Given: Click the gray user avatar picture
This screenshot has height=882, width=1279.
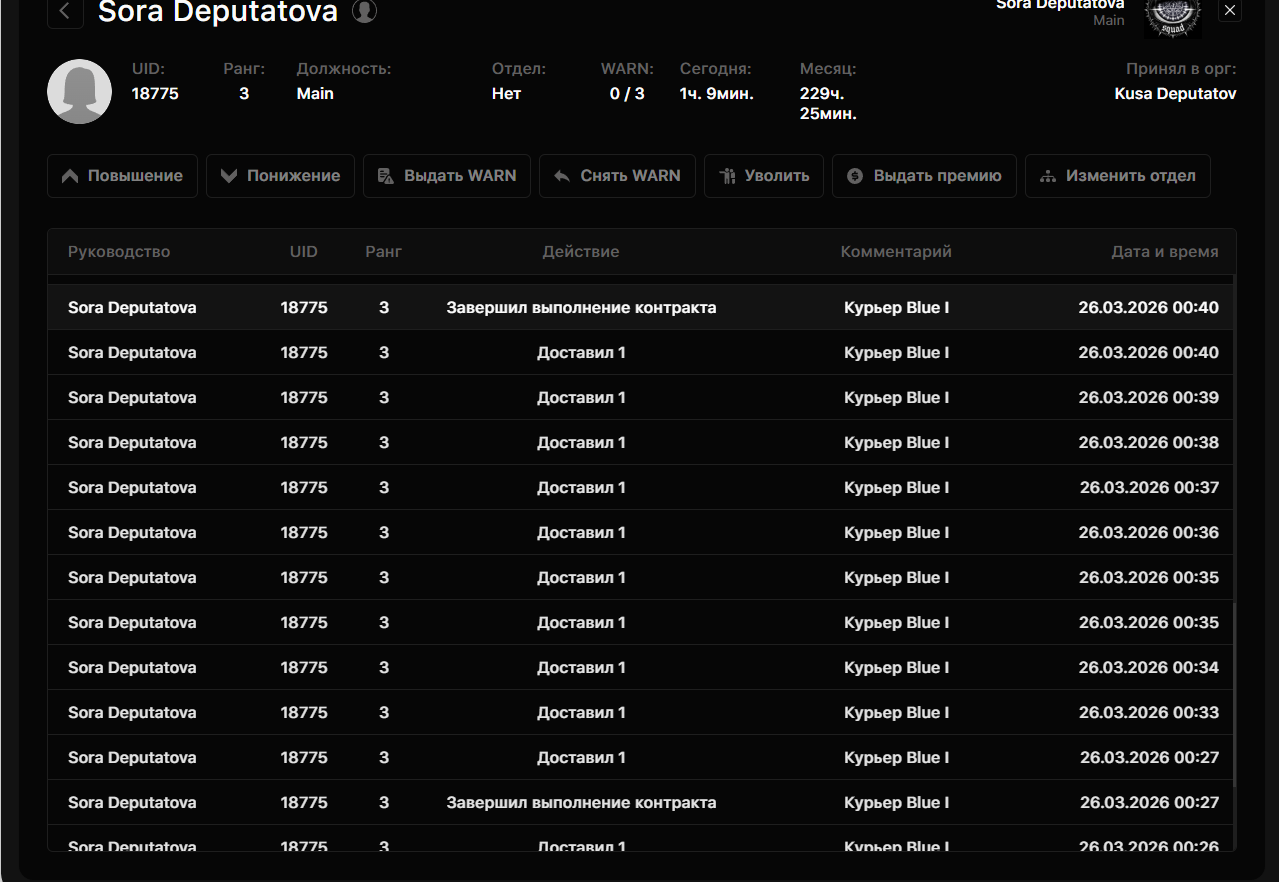Looking at the screenshot, I should coord(79,92).
